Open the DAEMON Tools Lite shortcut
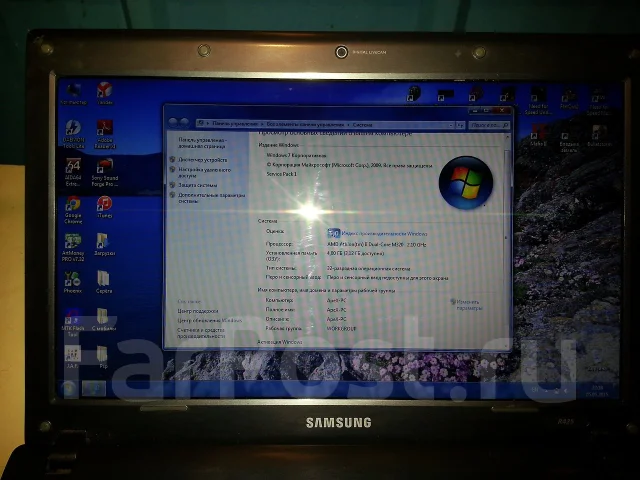 click(73, 134)
